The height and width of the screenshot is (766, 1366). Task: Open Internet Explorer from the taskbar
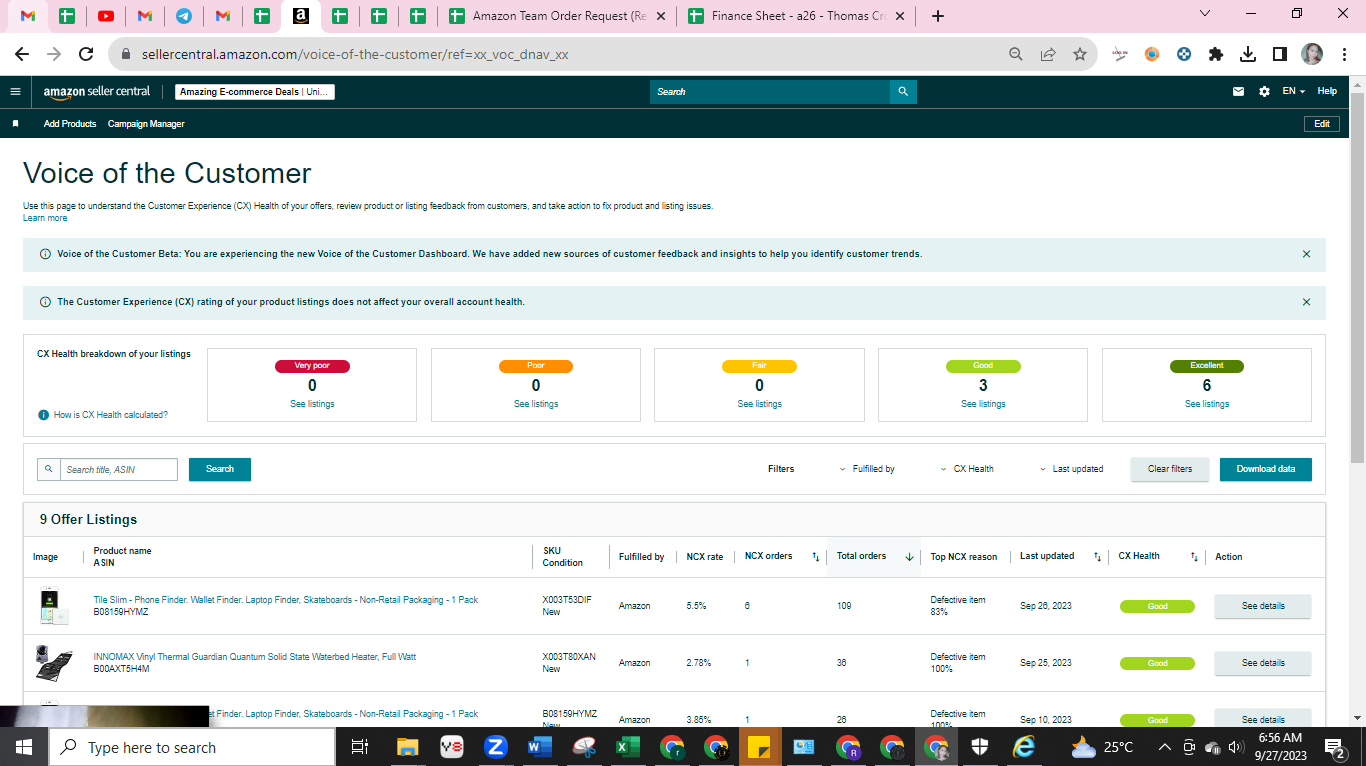[1024, 747]
